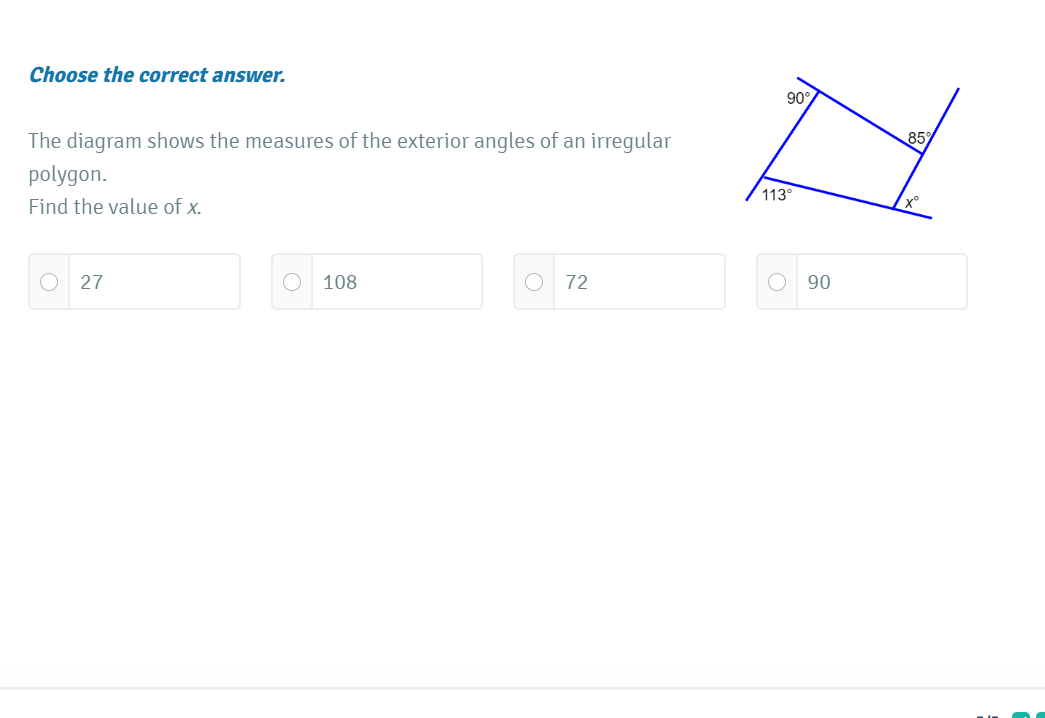Click the 113° angle label in the diagram

776,195
